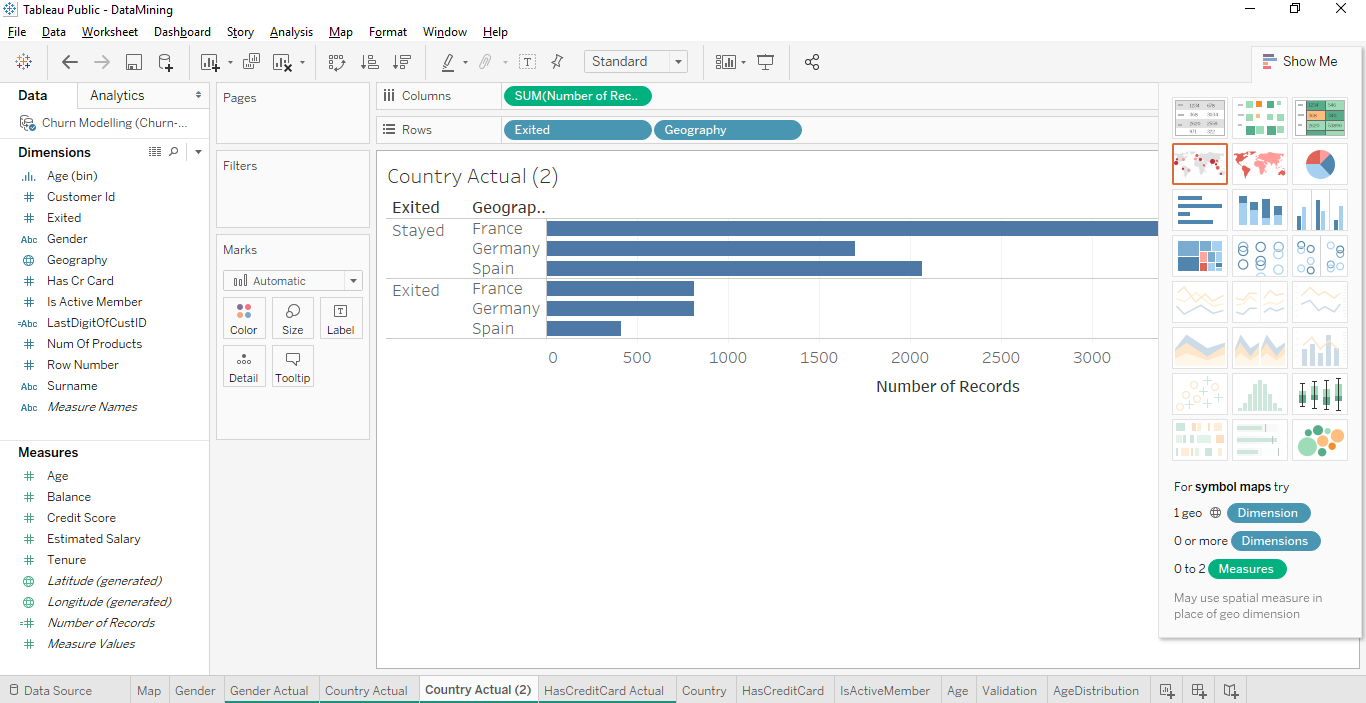Pick the box-and-whisker plot in Show Me
The width and height of the screenshot is (1366, 703).
point(1319,394)
